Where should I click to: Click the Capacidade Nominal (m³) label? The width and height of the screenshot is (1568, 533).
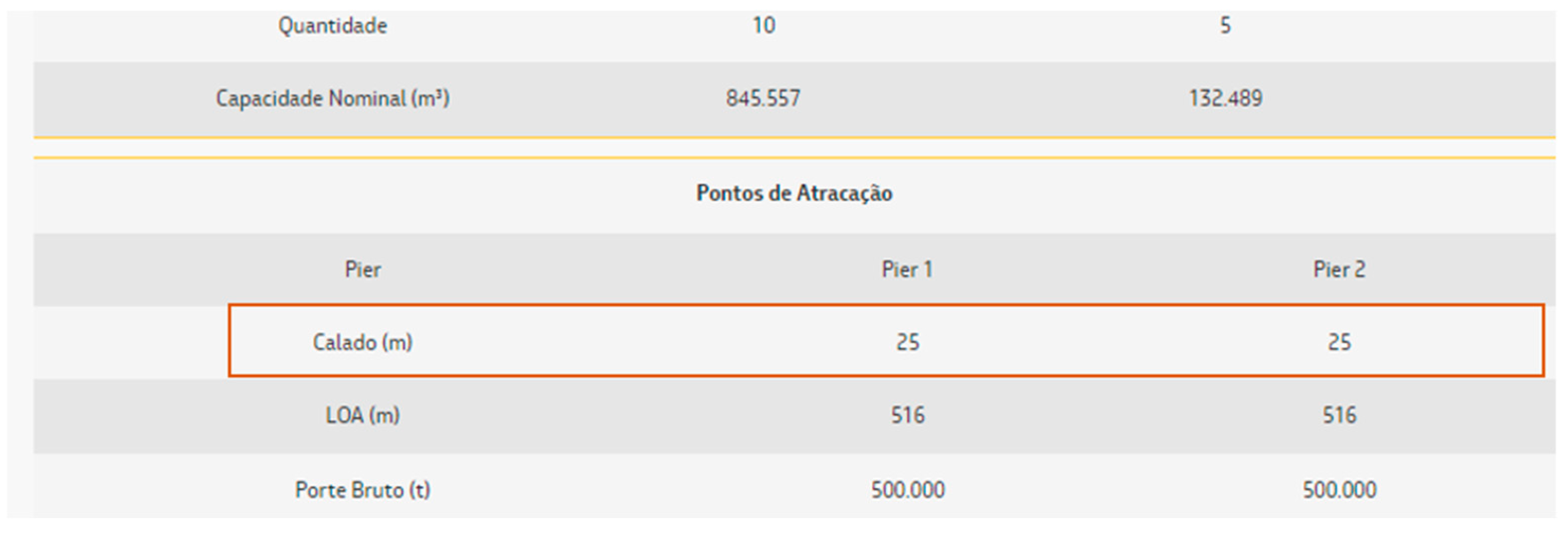click(333, 98)
